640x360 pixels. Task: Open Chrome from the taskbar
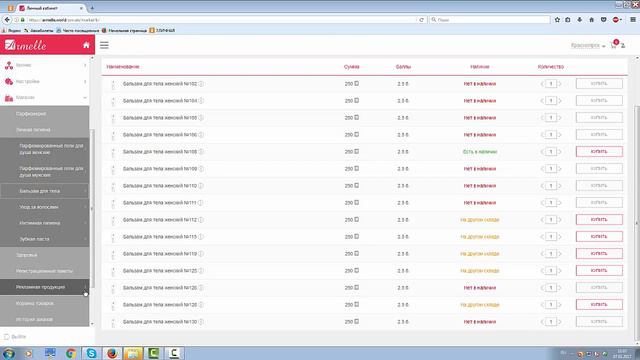(x=71, y=353)
